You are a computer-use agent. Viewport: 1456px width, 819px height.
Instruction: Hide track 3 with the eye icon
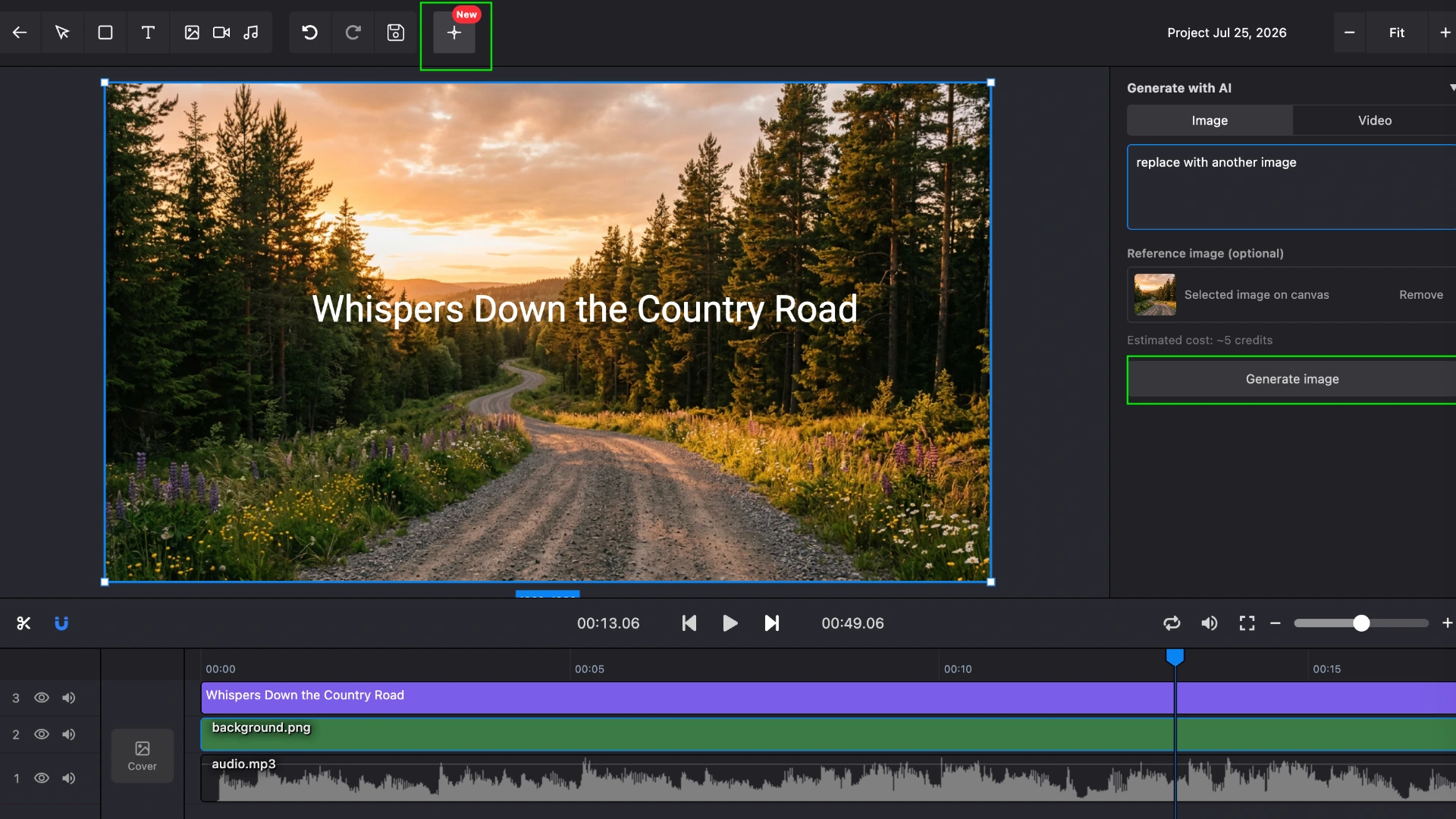coord(42,698)
